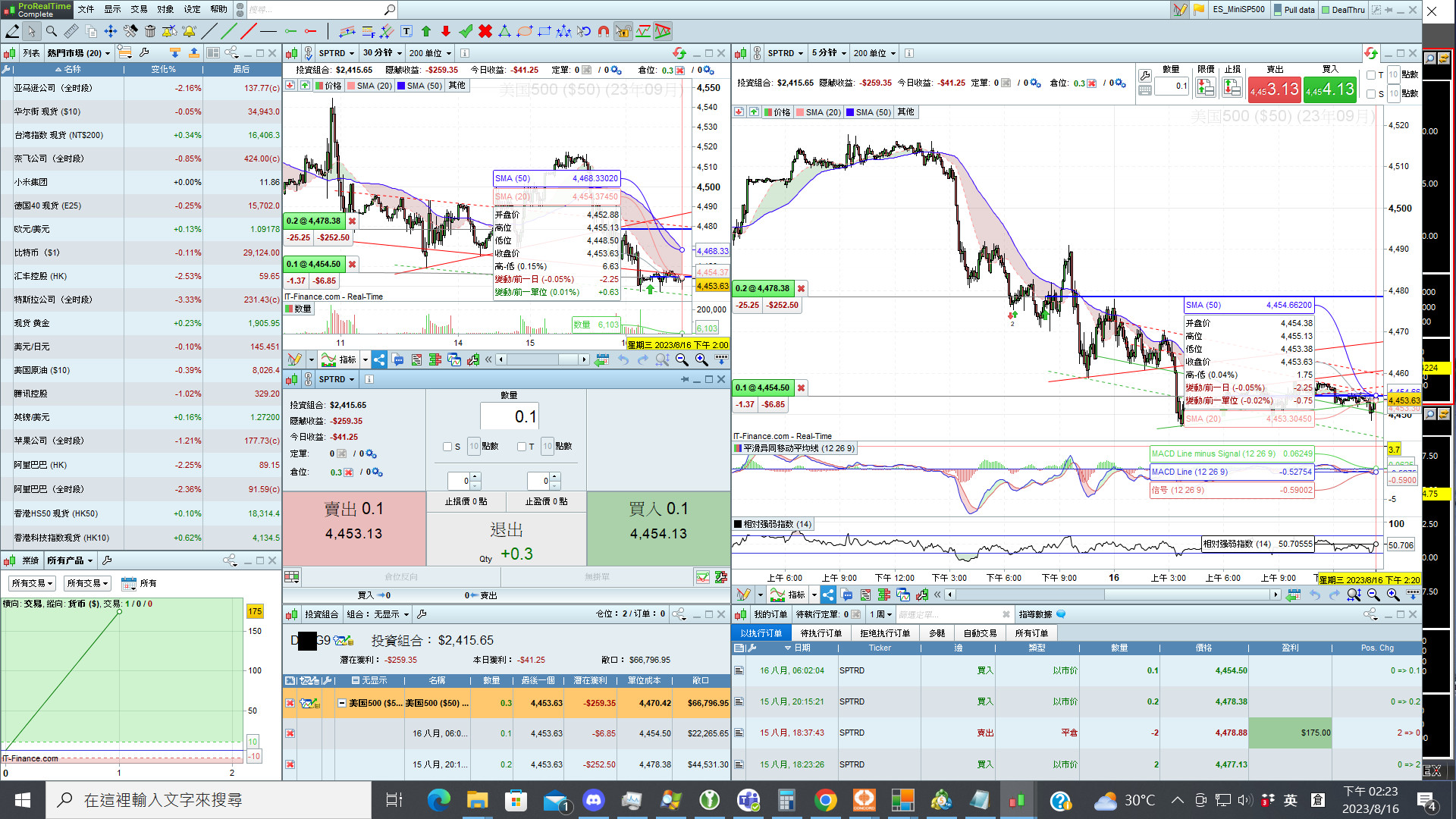Close the 美国500 position row with red X

(x=290, y=703)
